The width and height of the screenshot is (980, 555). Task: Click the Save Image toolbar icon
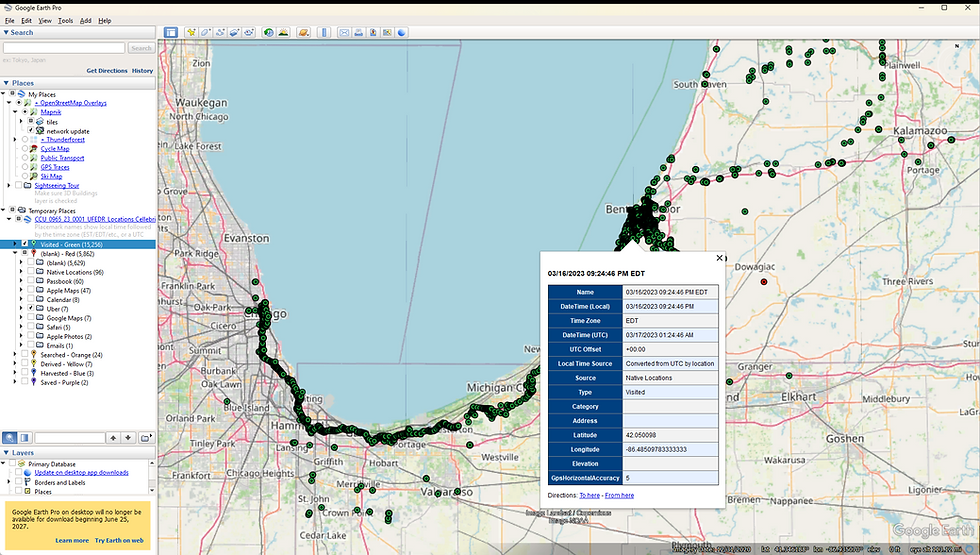[373, 32]
